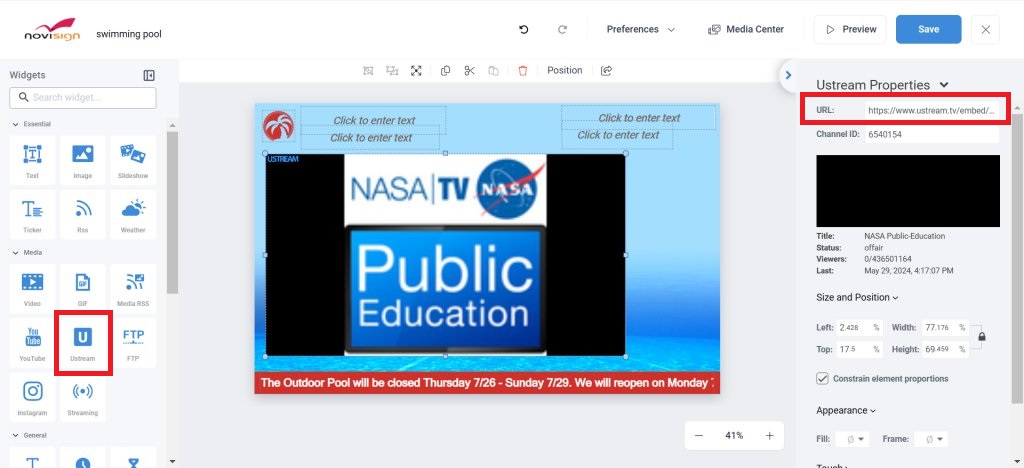Add an Image widget

(82, 161)
